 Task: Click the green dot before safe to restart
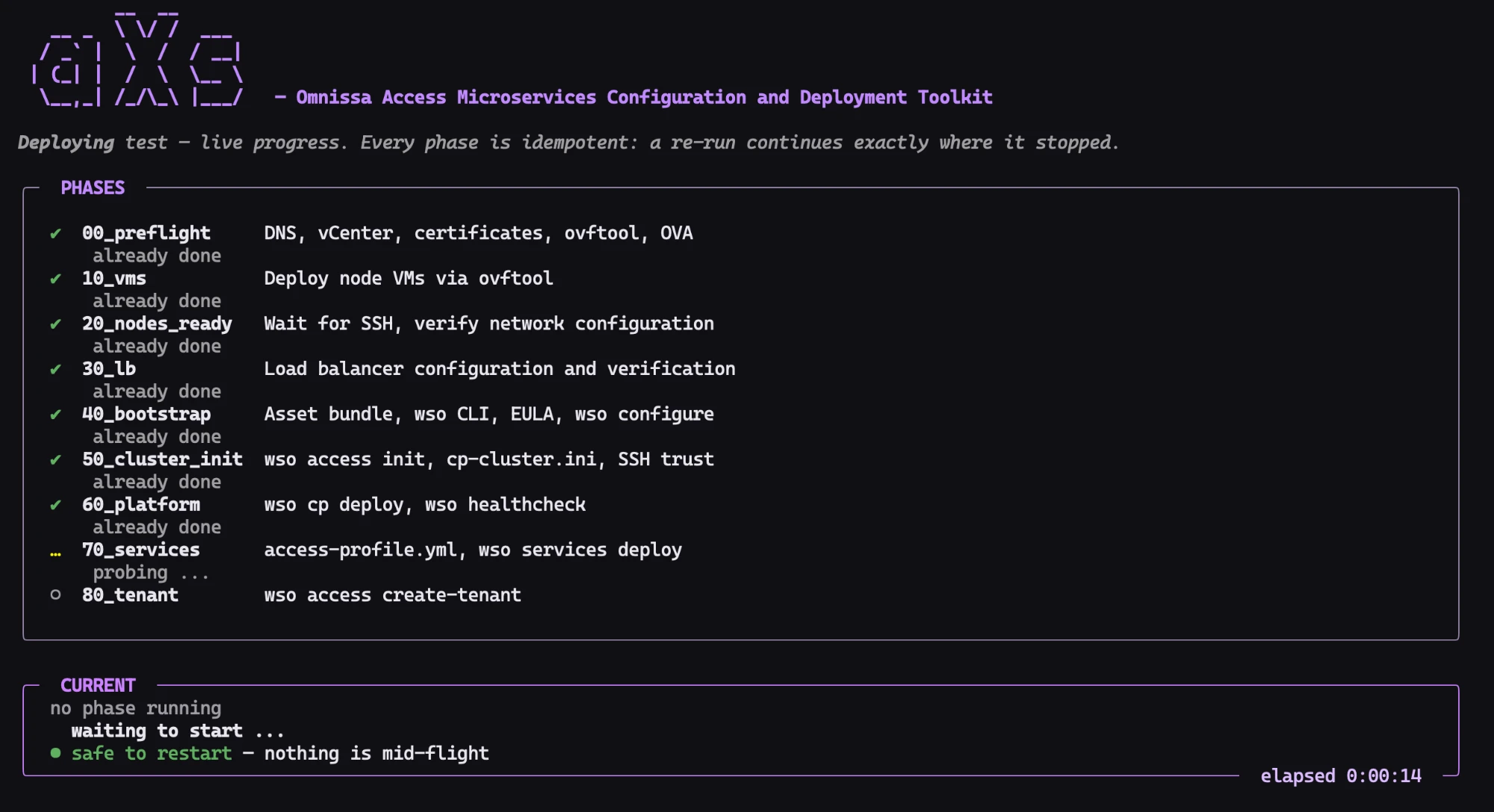pos(55,753)
